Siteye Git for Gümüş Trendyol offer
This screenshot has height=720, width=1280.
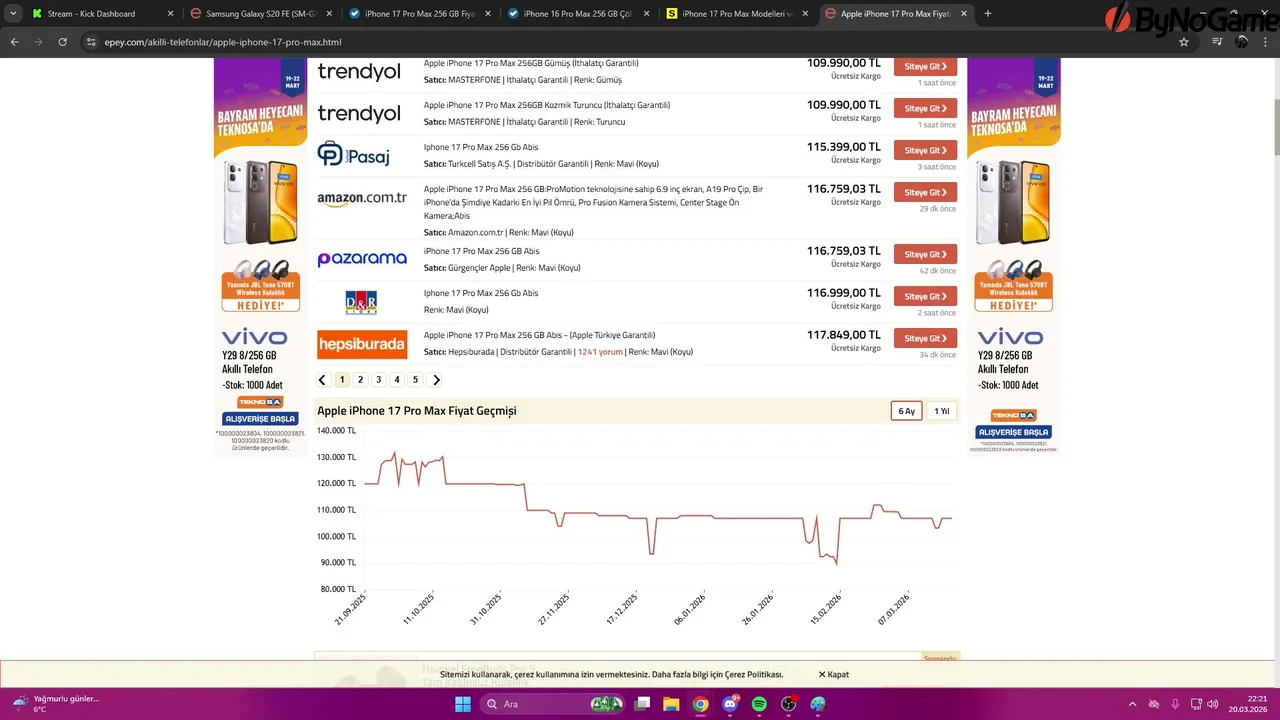925,67
